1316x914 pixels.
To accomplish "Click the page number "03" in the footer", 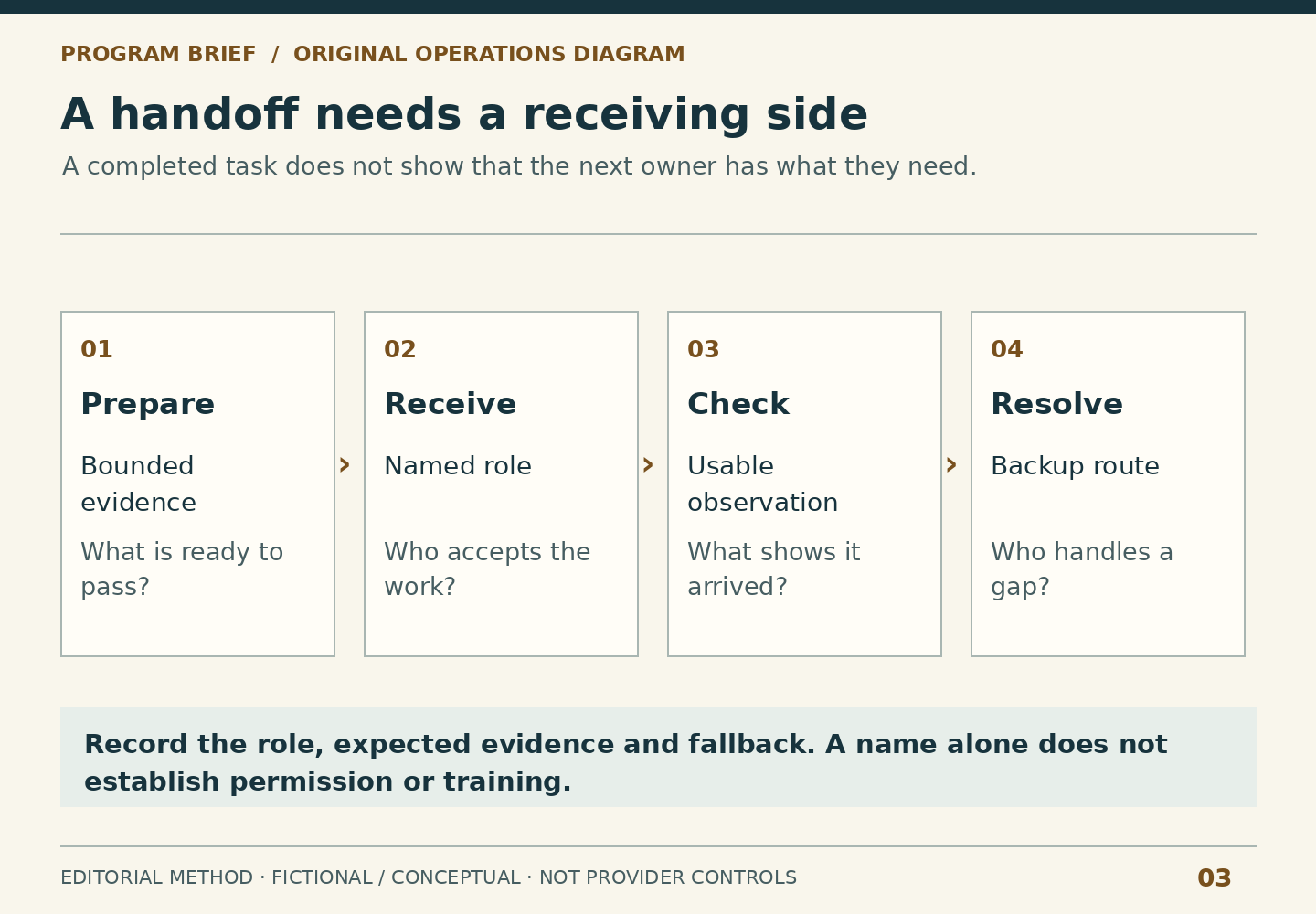I will [1215, 878].
